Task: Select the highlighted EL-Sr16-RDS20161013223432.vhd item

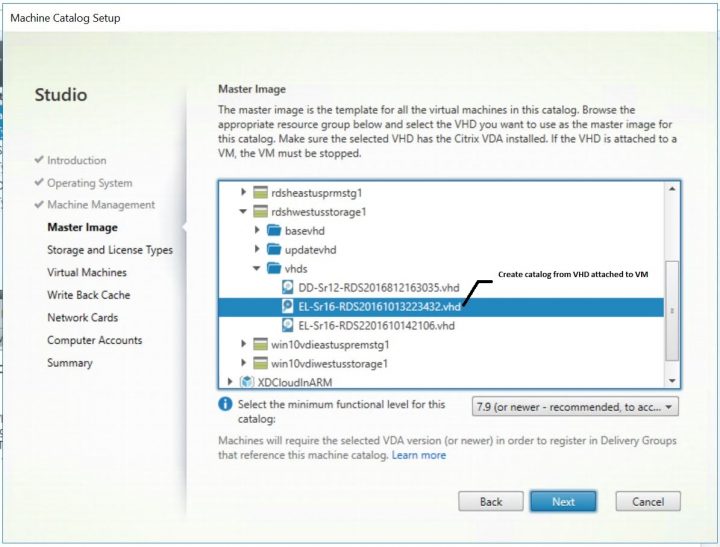Action: coord(379,306)
